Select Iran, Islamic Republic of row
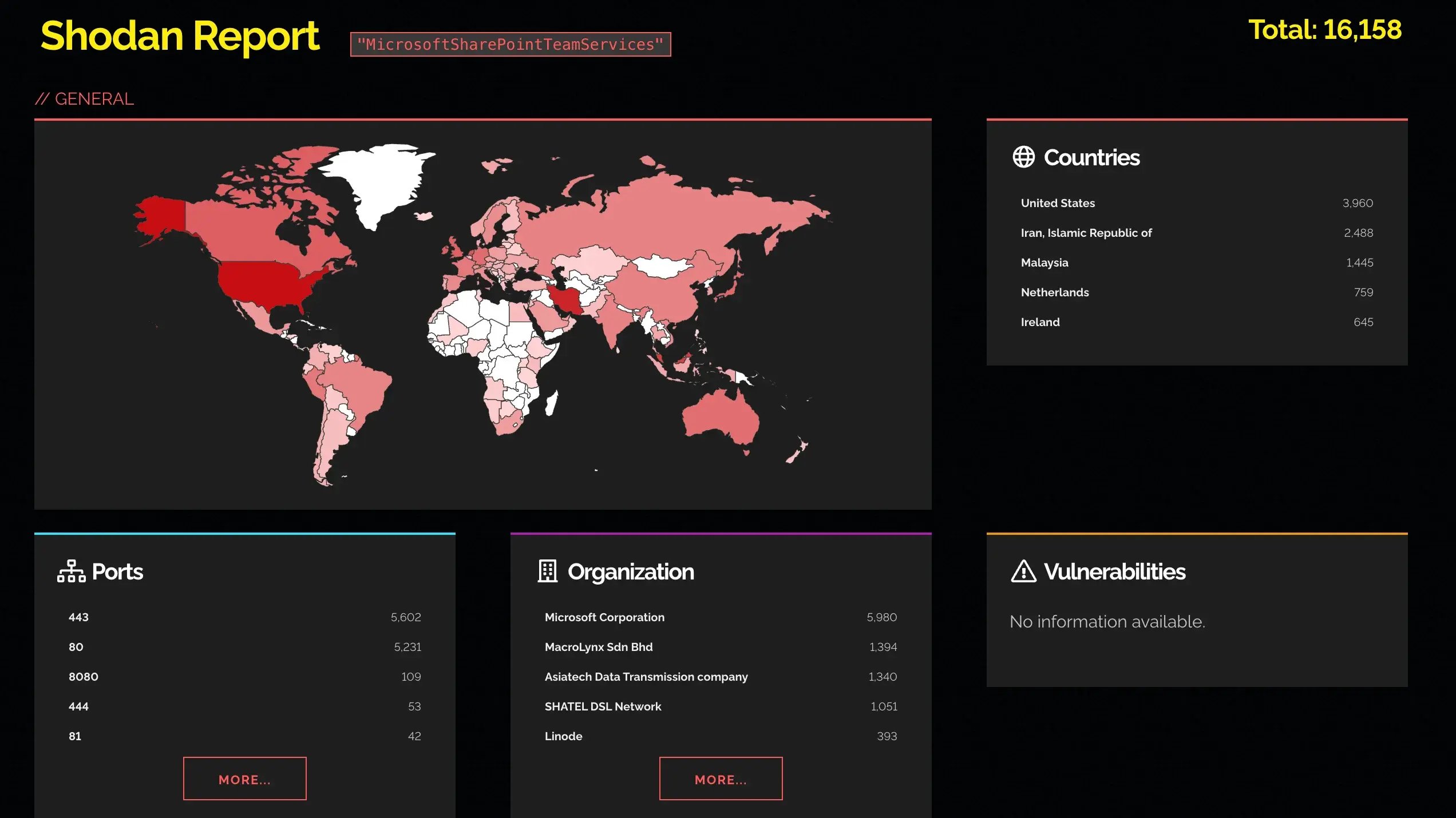Screen dimensions: 1456x818 pyautogui.click(x=1197, y=233)
